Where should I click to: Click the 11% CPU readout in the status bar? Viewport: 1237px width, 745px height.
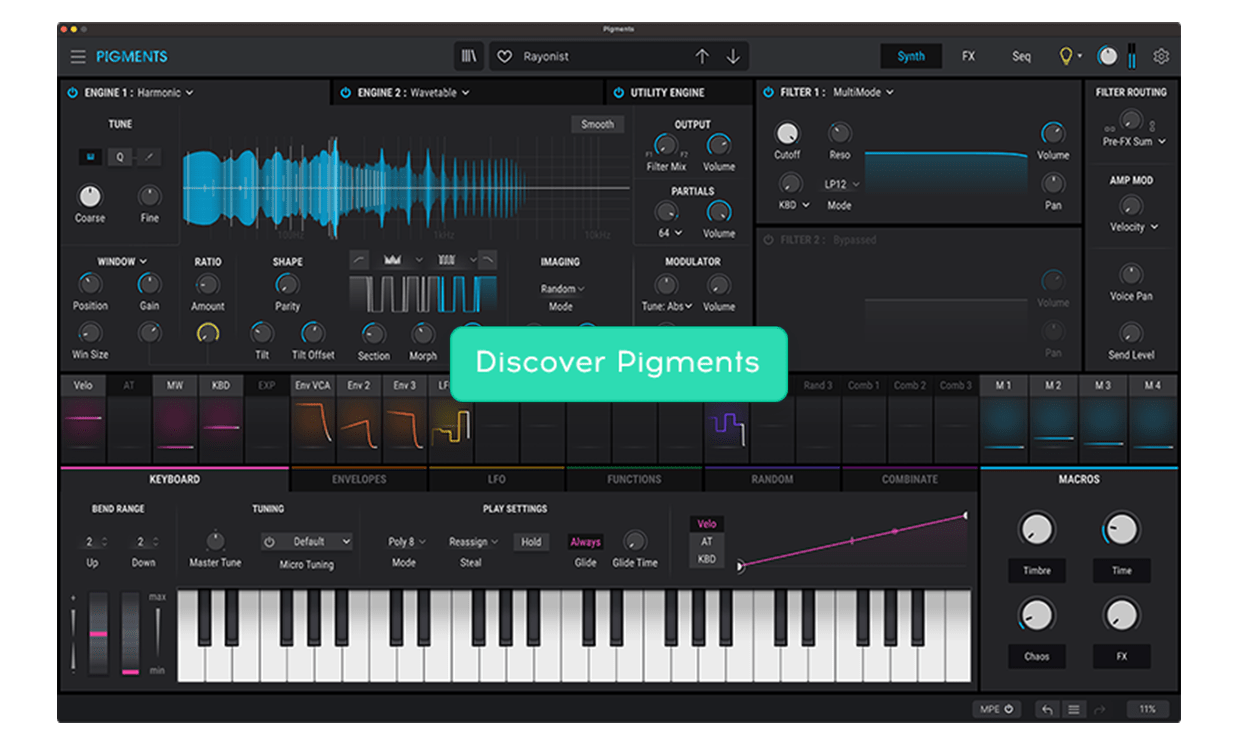click(x=1147, y=709)
